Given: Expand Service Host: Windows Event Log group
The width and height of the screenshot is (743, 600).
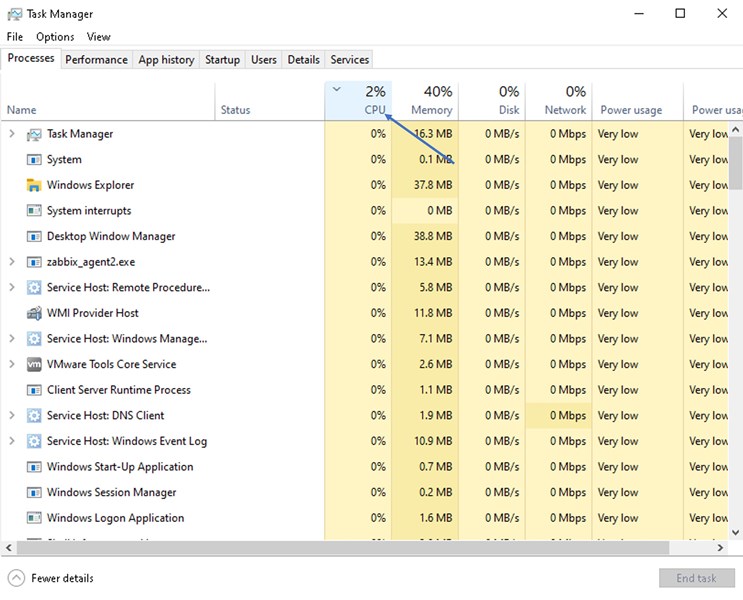Looking at the screenshot, I should [12, 441].
